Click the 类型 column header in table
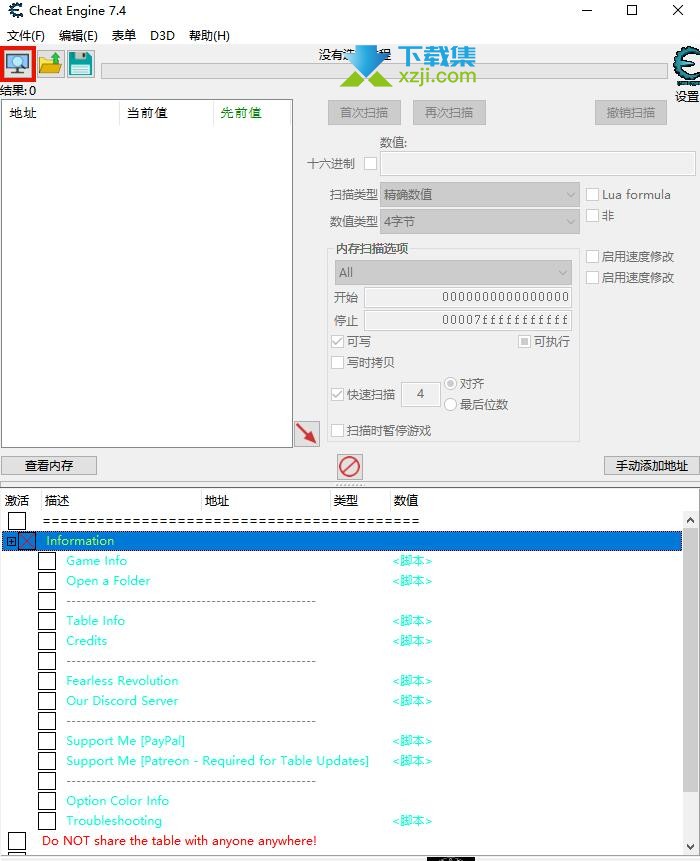 click(x=360, y=501)
